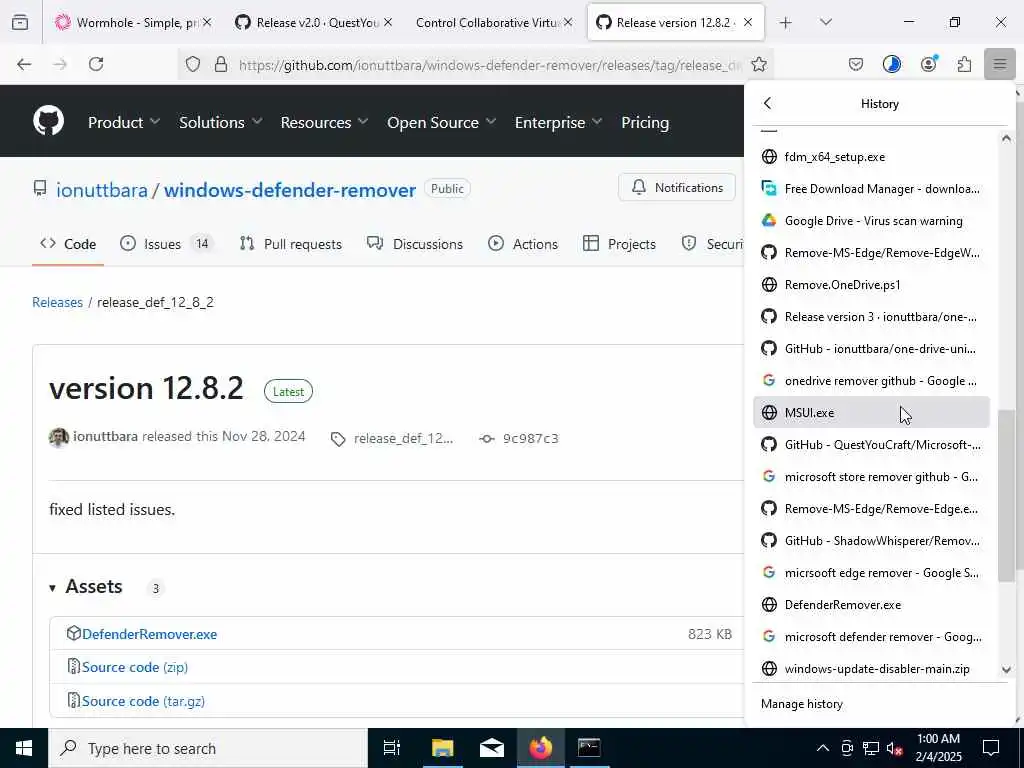This screenshot has height=768, width=1024.
Task: Open the list all tabs dropdown arrow
Action: (x=825, y=22)
